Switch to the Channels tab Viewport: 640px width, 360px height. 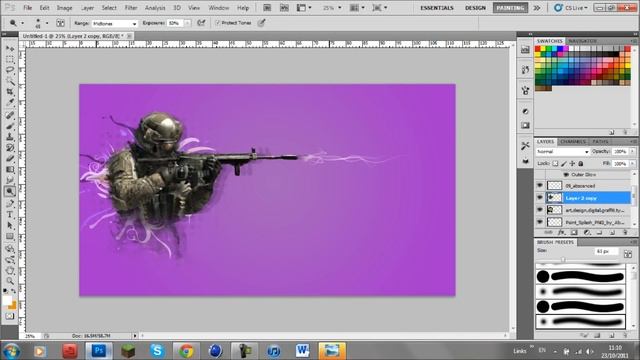(x=573, y=142)
